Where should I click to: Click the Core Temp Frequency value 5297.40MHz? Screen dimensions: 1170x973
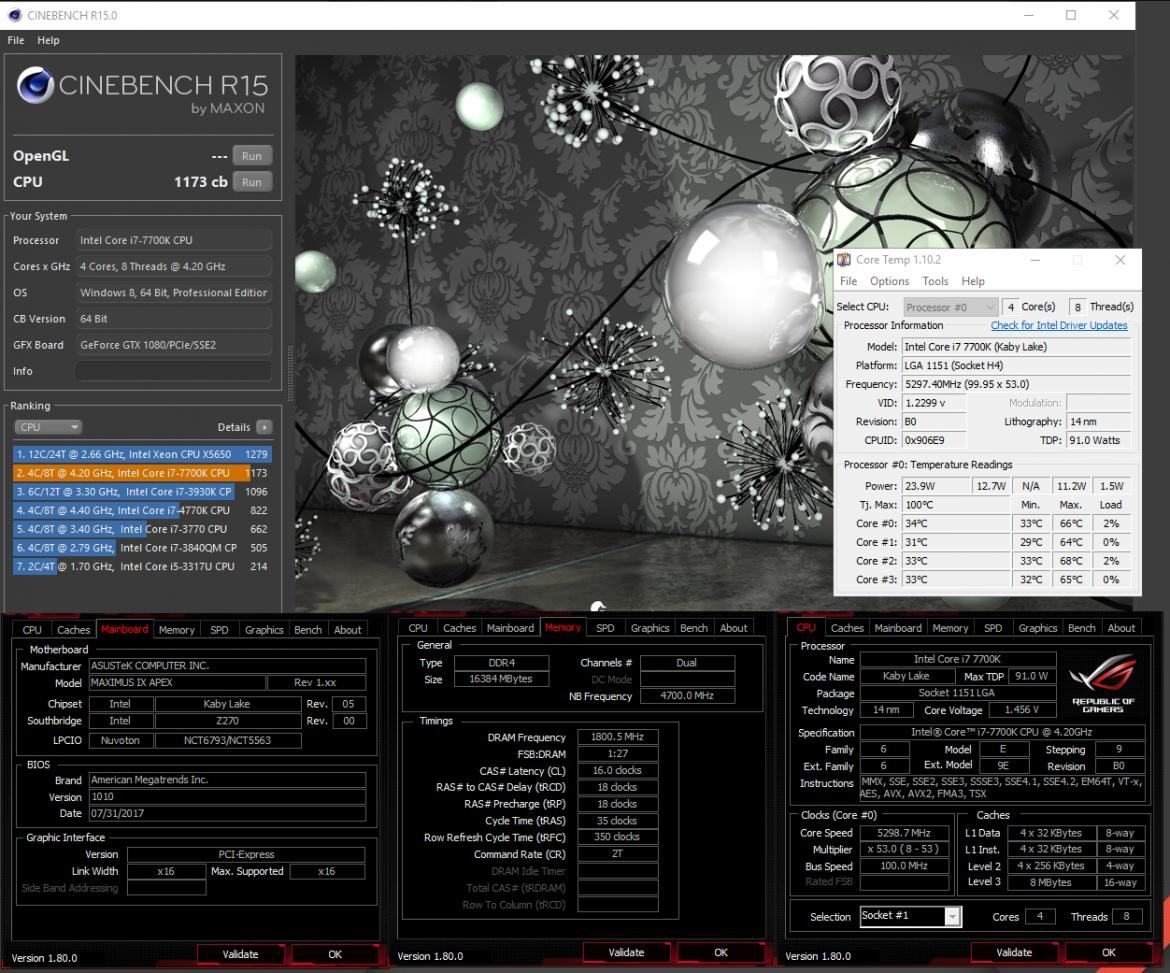pyautogui.click(x=1016, y=384)
